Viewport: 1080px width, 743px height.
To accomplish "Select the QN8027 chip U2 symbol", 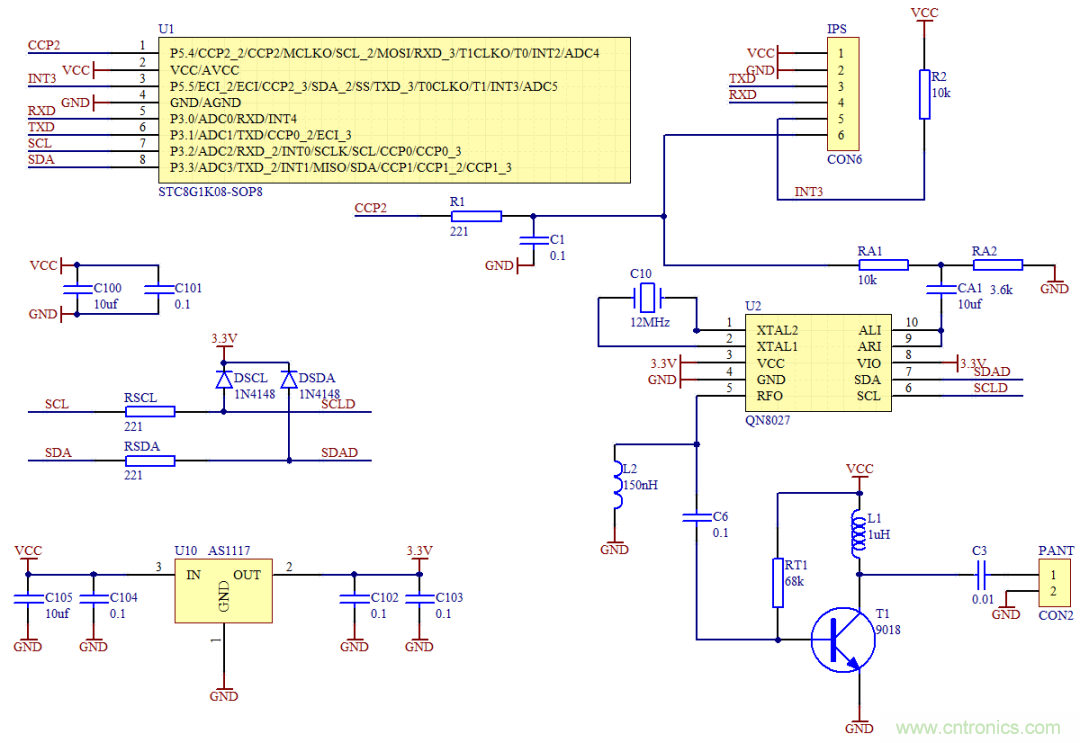I will (x=818, y=362).
